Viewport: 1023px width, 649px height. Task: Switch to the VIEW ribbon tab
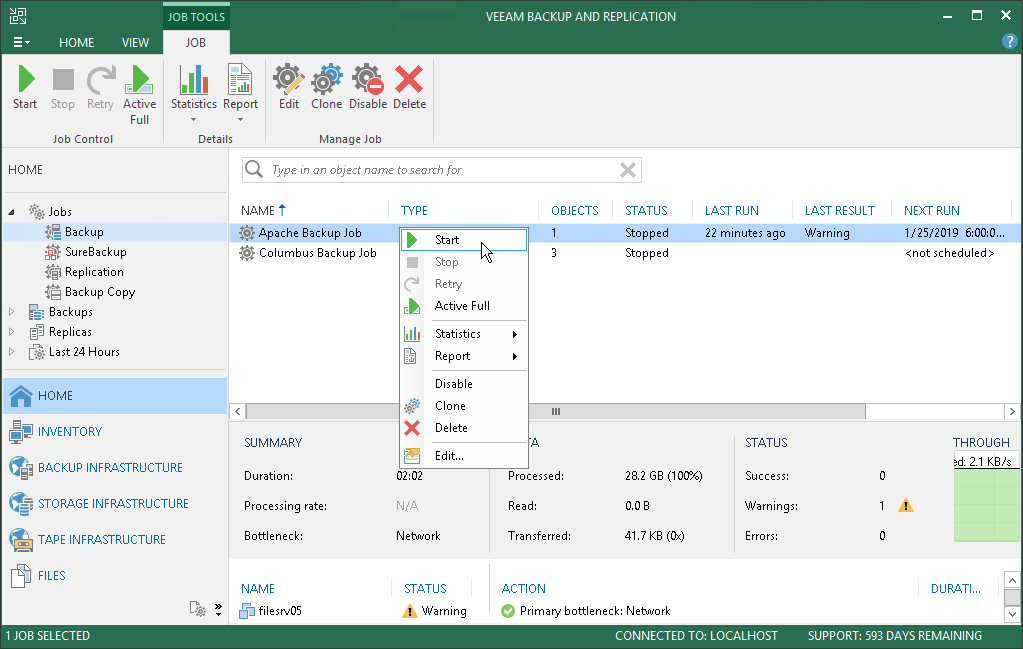pos(135,42)
